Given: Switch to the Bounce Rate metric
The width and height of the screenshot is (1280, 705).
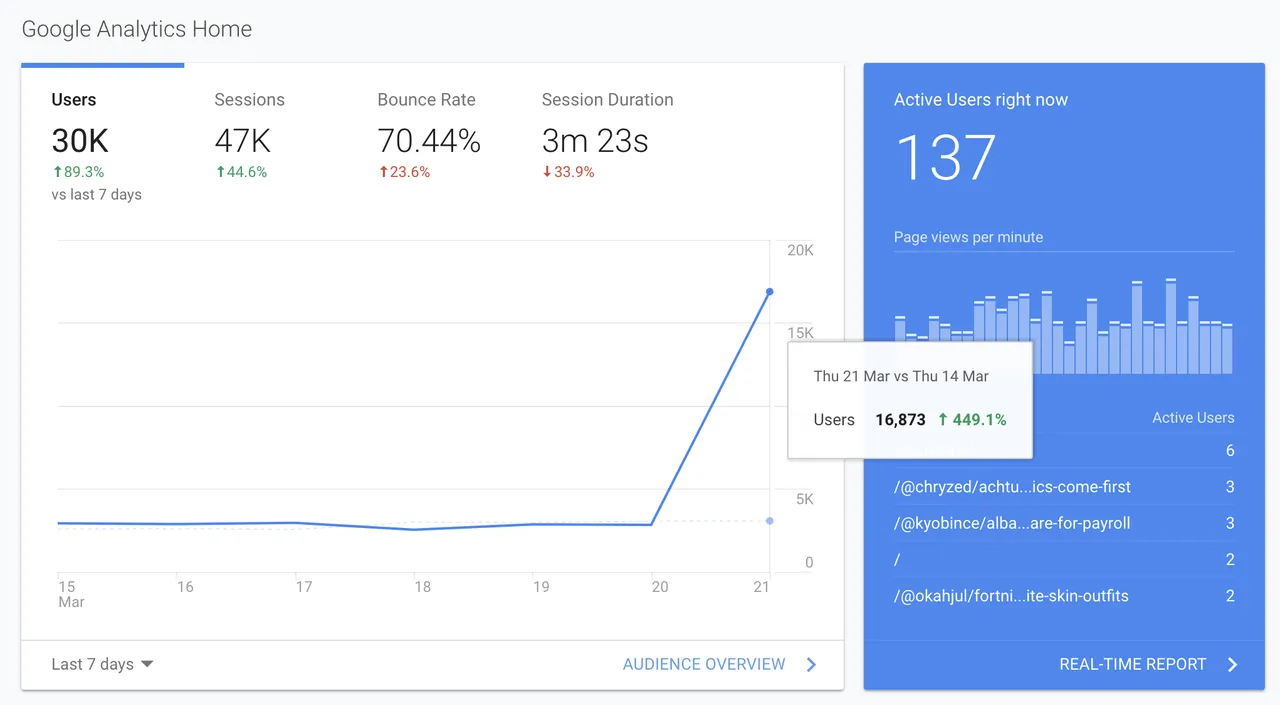Looking at the screenshot, I should click(429, 135).
